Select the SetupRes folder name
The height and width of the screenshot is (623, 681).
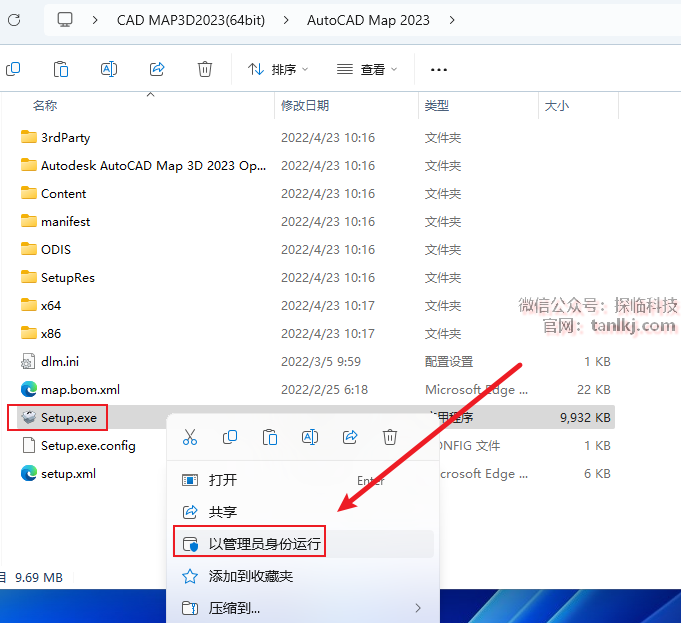tap(68, 277)
